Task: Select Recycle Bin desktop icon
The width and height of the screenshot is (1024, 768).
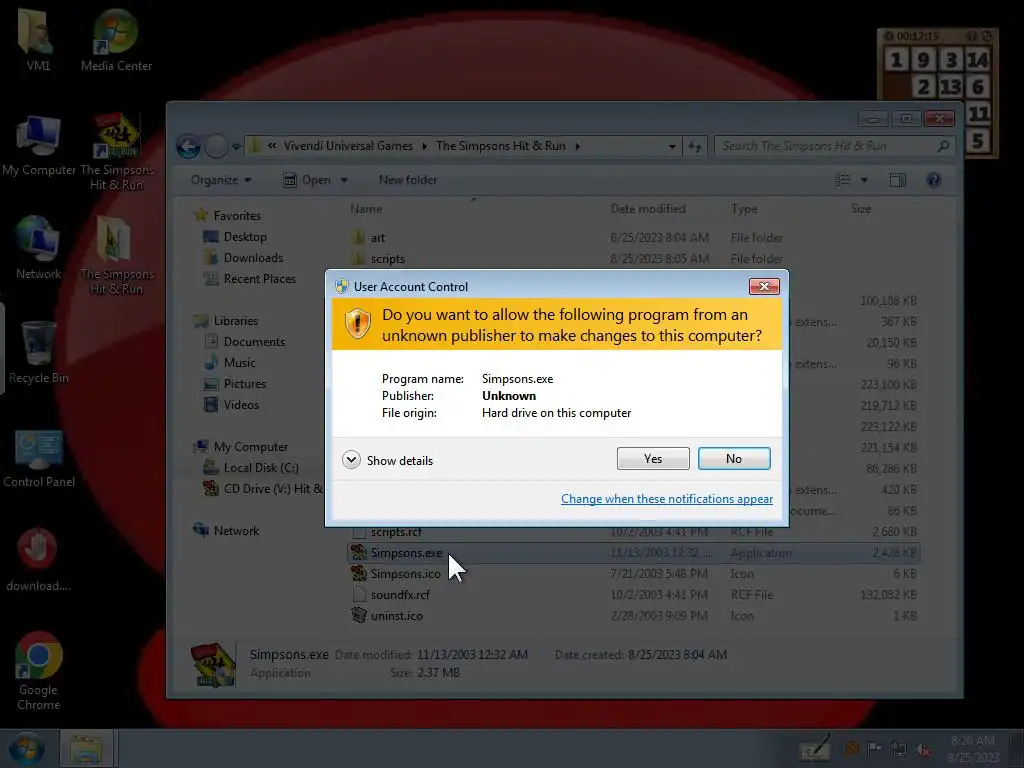Action: [x=39, y=353]
